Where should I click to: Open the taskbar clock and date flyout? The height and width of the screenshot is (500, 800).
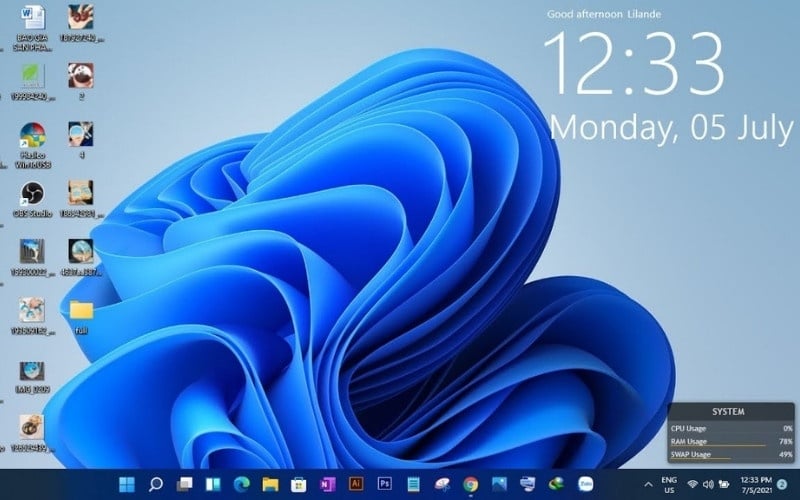(756, 485)
